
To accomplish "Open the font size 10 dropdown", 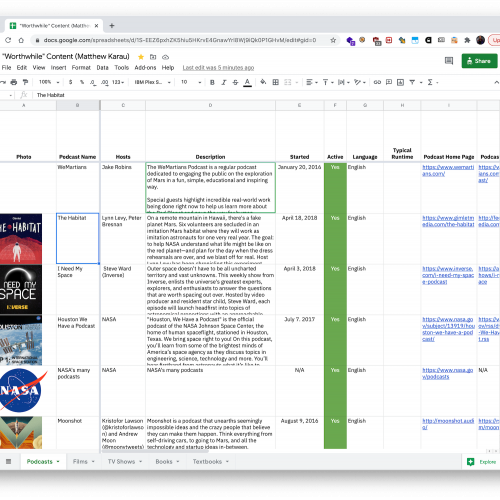I will click(x=191, y=82).
